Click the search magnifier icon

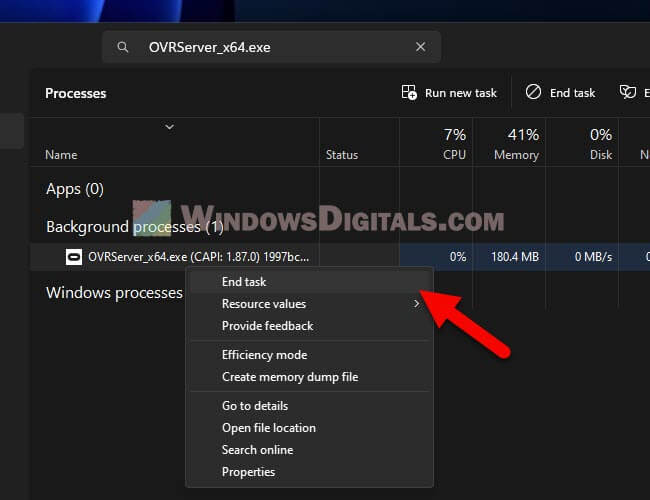click(123, 47)
